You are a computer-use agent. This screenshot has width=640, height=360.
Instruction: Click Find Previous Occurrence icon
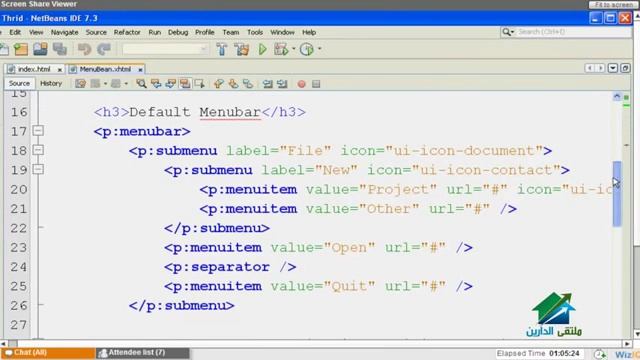click(x=156, y=84)
